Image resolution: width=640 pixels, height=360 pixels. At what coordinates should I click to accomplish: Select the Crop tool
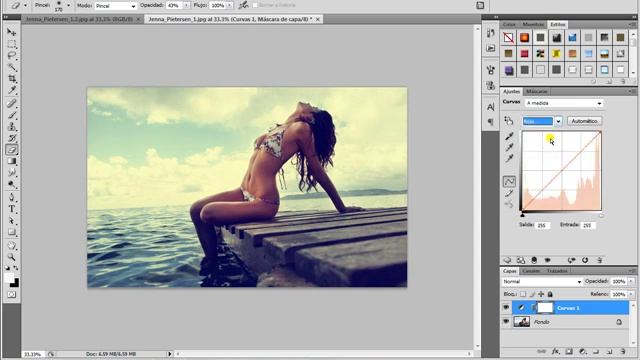point(12,78)
